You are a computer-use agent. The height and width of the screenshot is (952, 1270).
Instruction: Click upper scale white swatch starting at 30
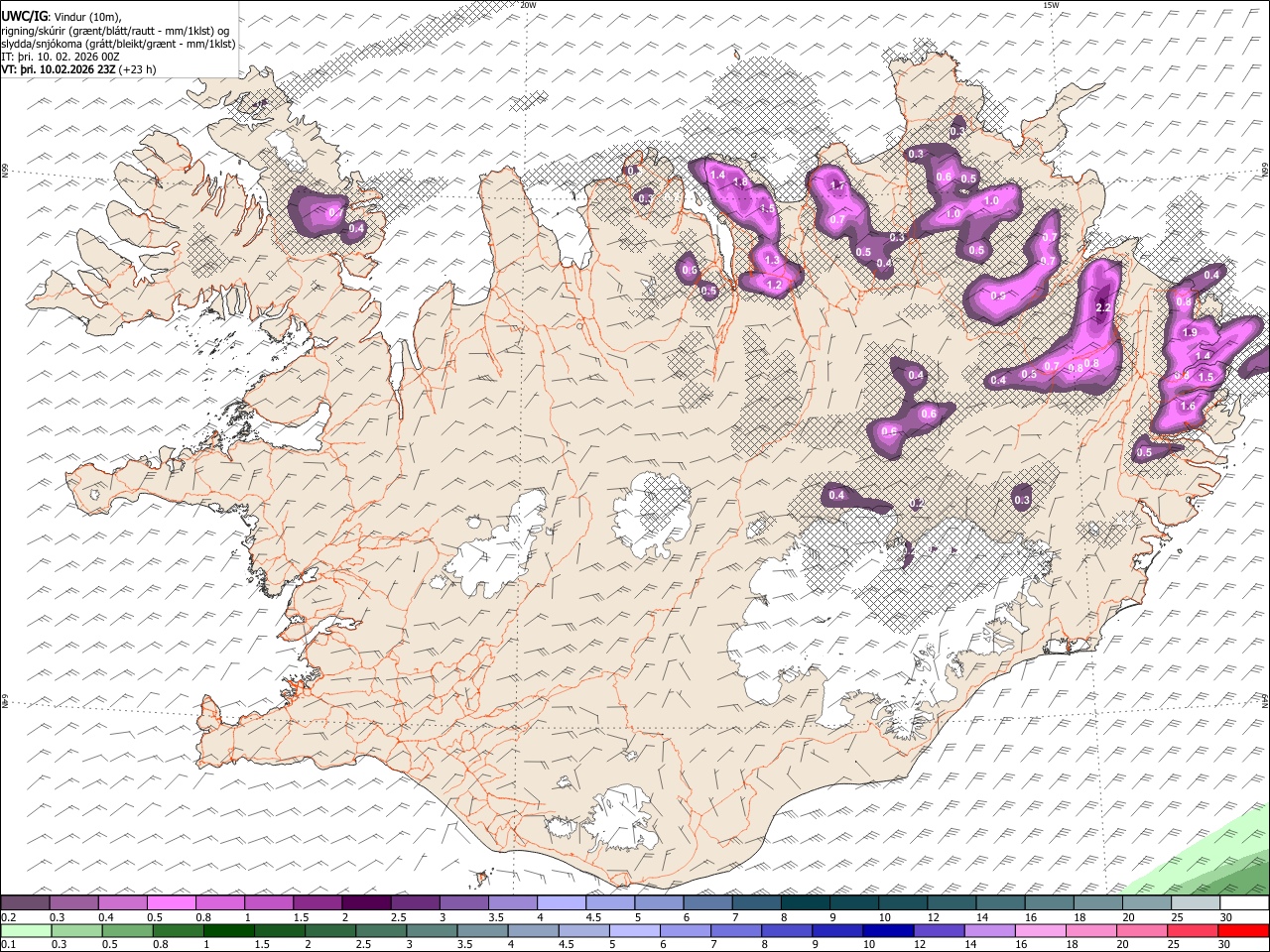1245,902
